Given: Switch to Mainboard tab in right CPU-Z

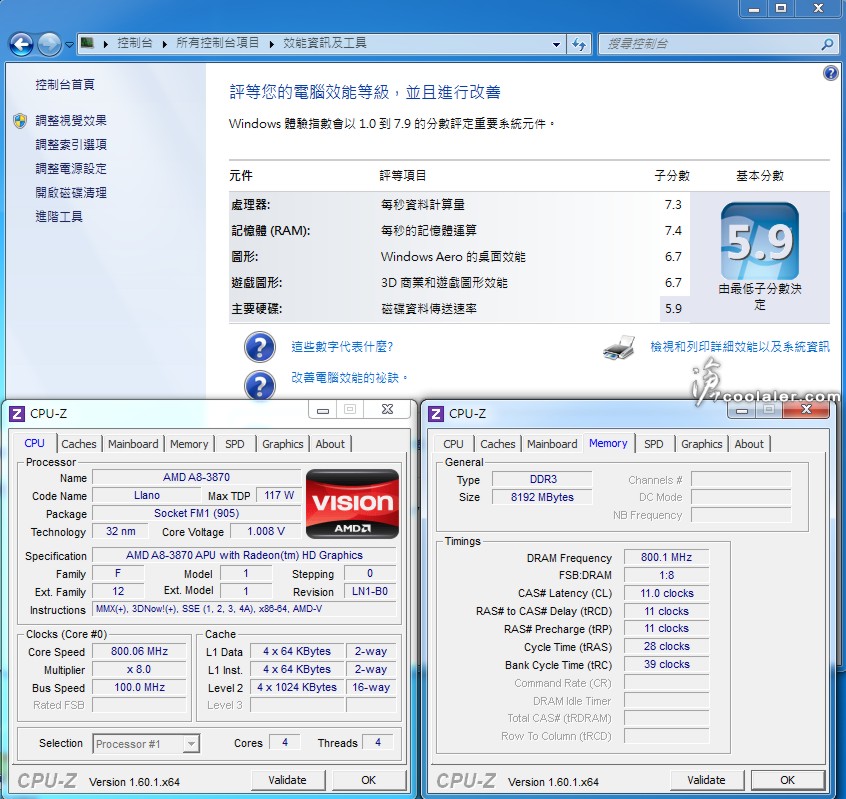Looking at the screenshot, I should [x=552, y=444].
